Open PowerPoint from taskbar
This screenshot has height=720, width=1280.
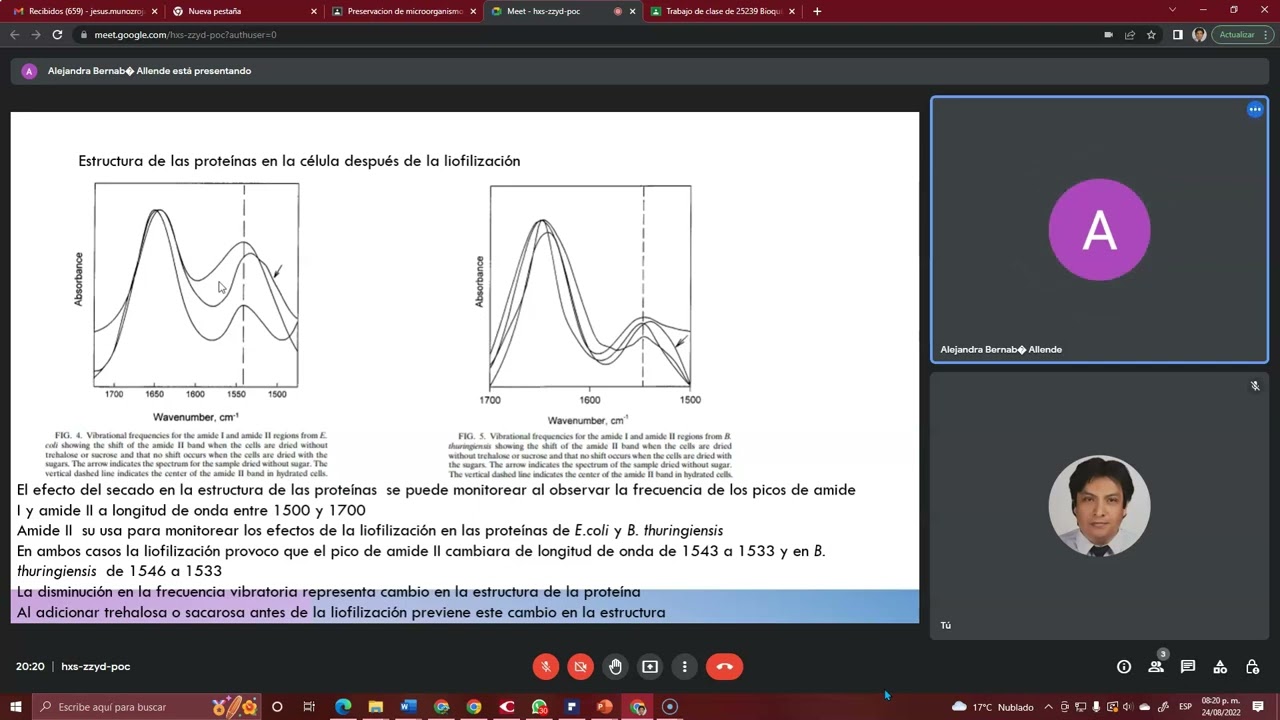click(604, 707)
